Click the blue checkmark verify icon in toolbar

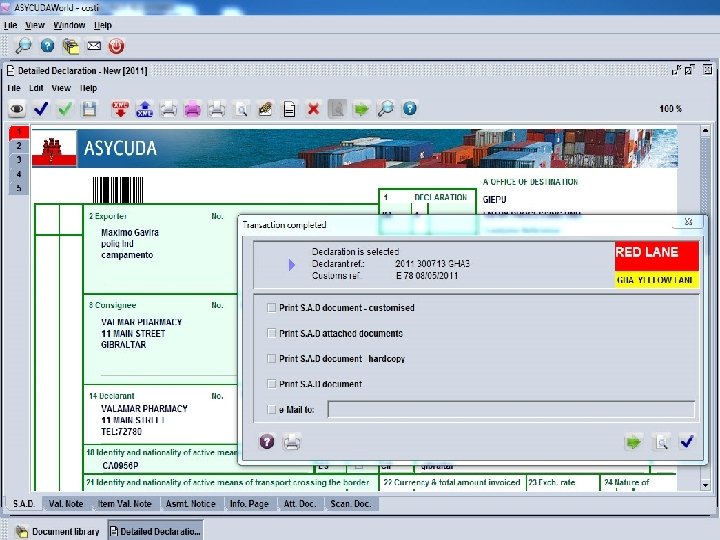coord(41,109)
